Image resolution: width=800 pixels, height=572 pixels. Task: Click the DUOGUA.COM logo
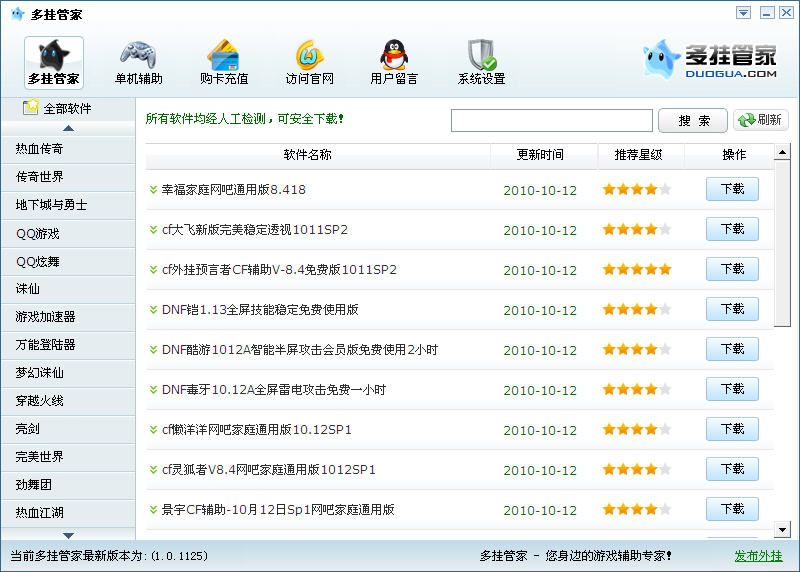(710, 60)
